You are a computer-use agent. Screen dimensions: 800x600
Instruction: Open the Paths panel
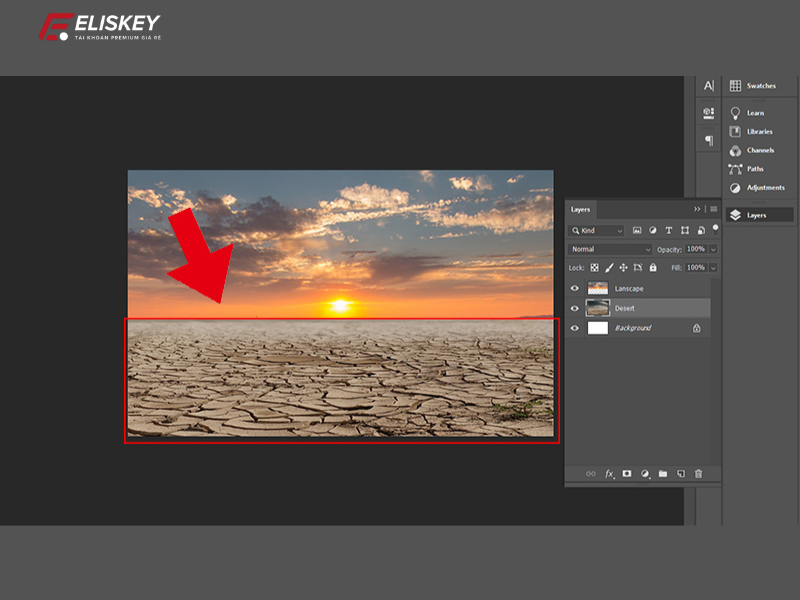pos(757,168)
